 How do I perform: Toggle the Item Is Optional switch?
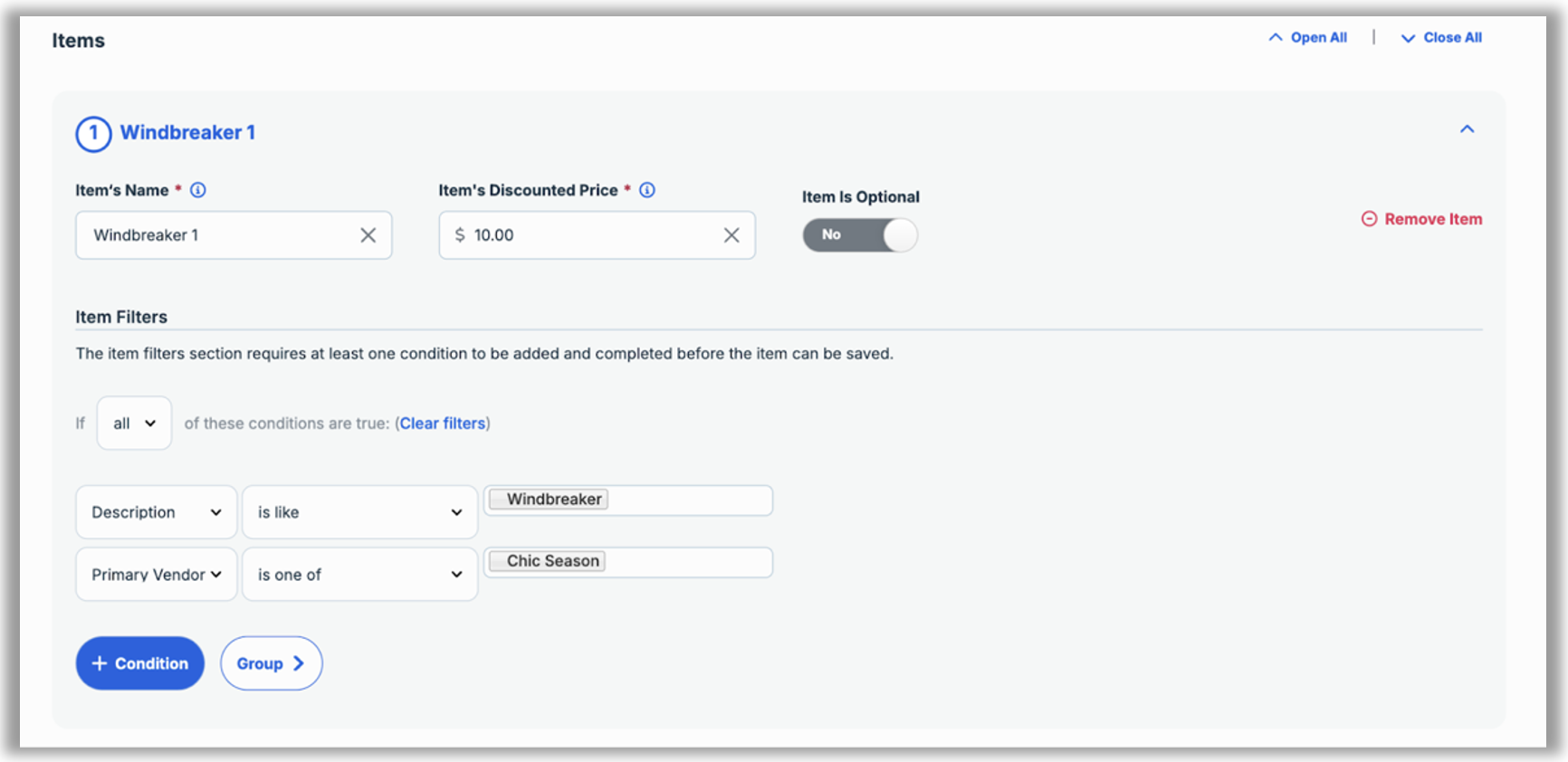tap(860, 235)
